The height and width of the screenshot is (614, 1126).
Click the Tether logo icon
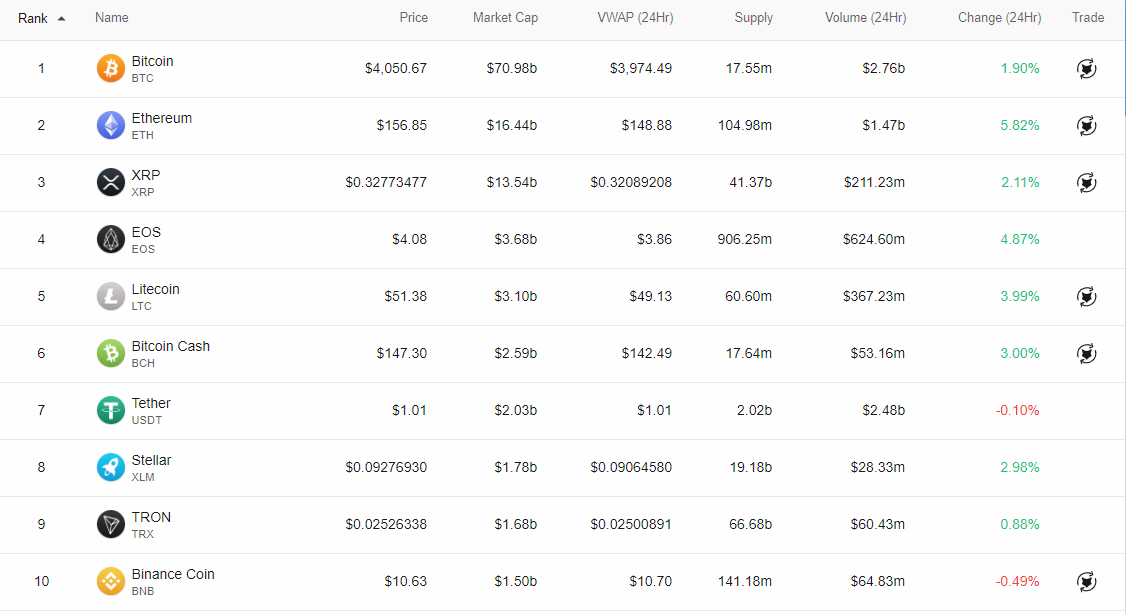111,410
